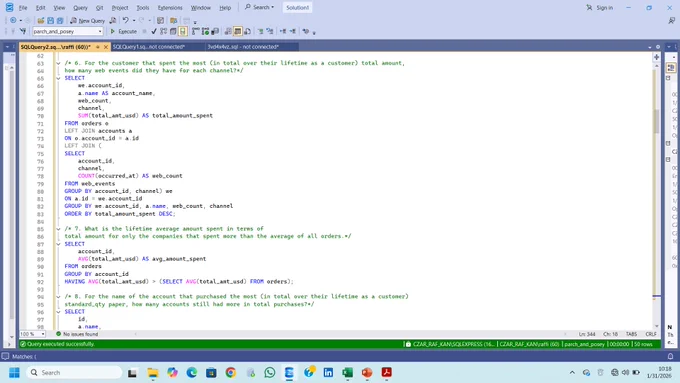Open the open-documents list dropdown arrow

click(650, 47)
